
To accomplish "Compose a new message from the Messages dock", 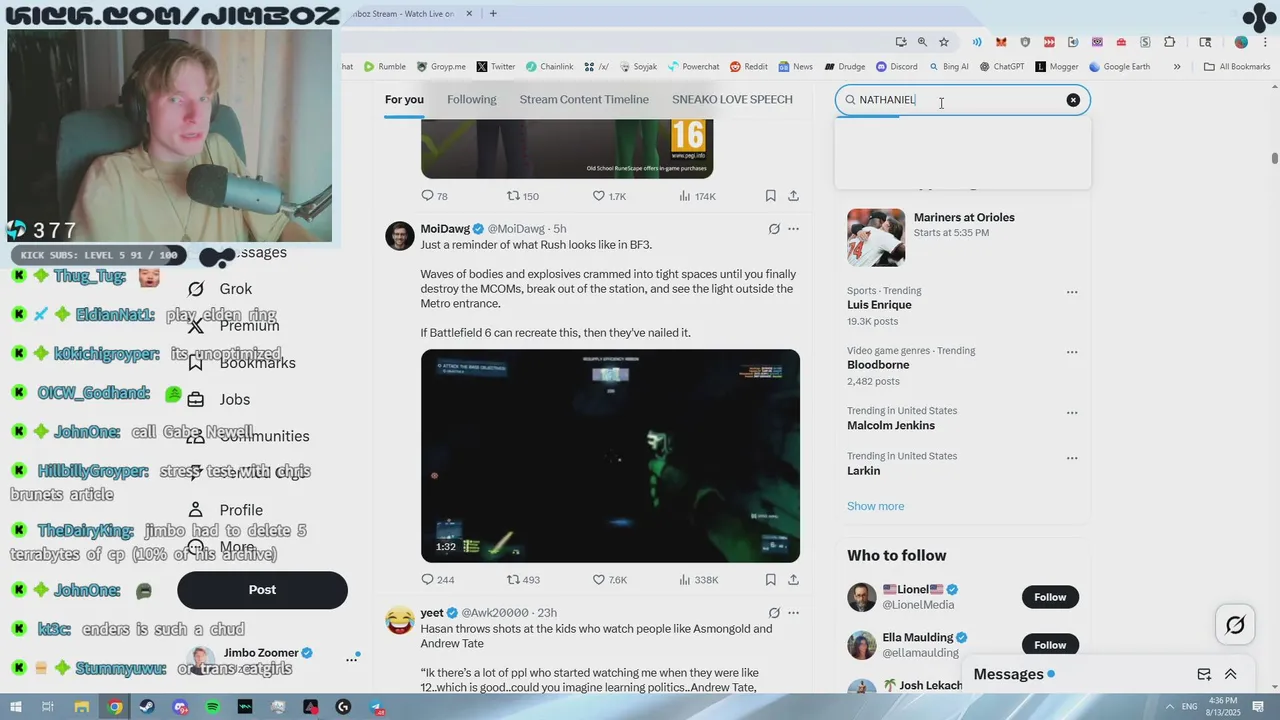I will 1204,674.
